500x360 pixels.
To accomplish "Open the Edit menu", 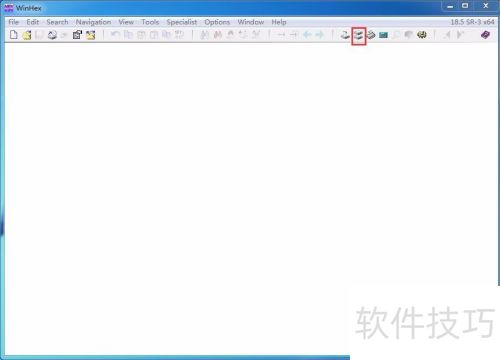I will click(x=33, y=22).
